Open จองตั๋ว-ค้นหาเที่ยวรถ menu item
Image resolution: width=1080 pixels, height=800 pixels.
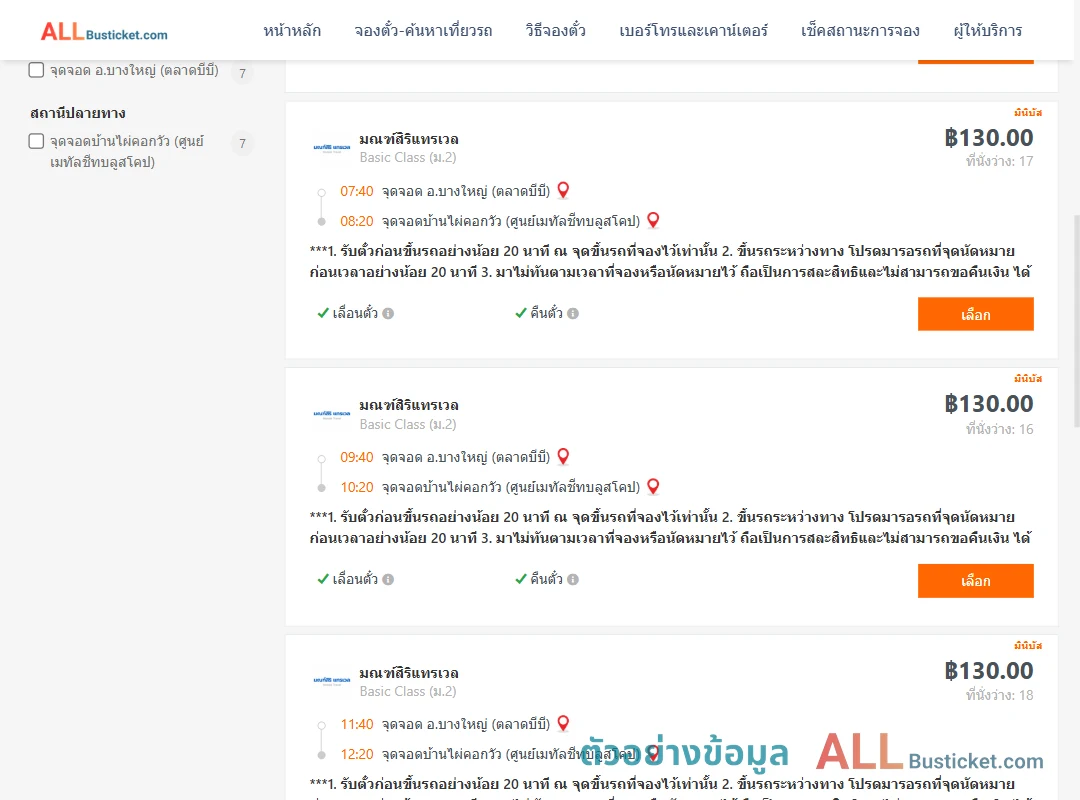pos(423,31)
